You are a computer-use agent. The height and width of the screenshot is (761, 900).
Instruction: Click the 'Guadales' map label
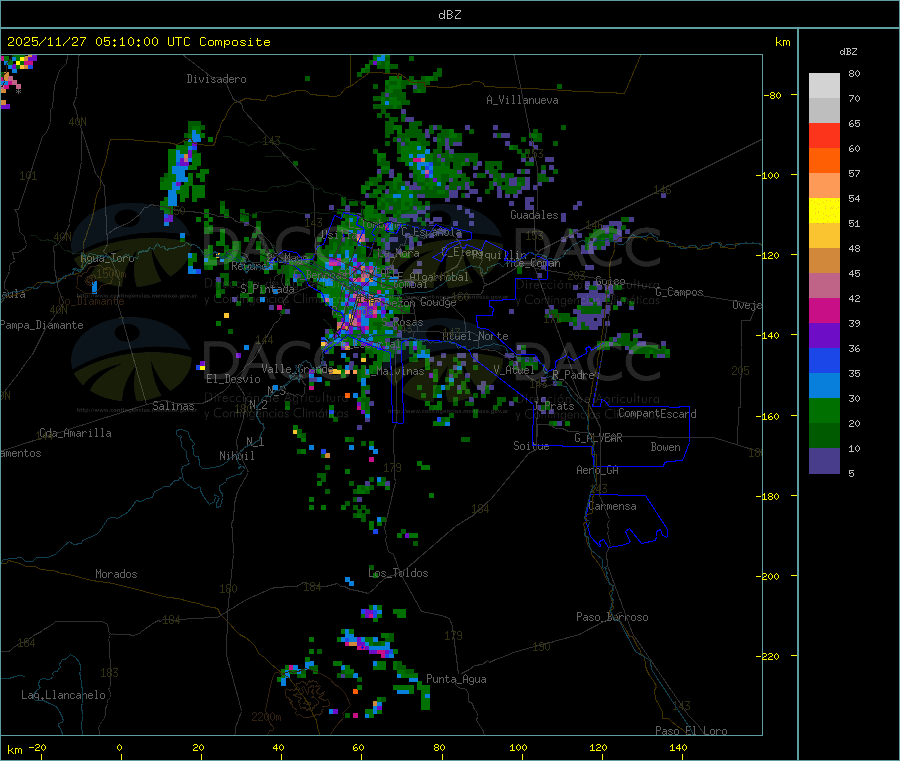(534, 215)
